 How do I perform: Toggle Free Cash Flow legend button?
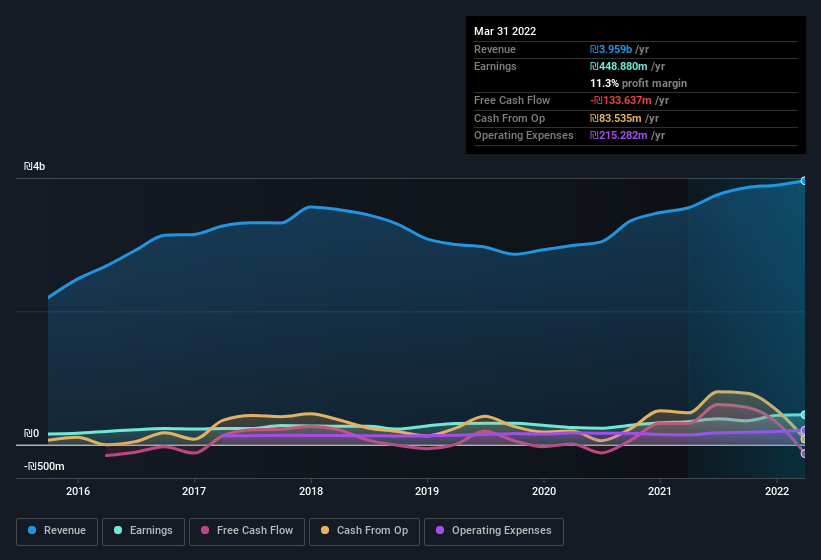point(247,531)
